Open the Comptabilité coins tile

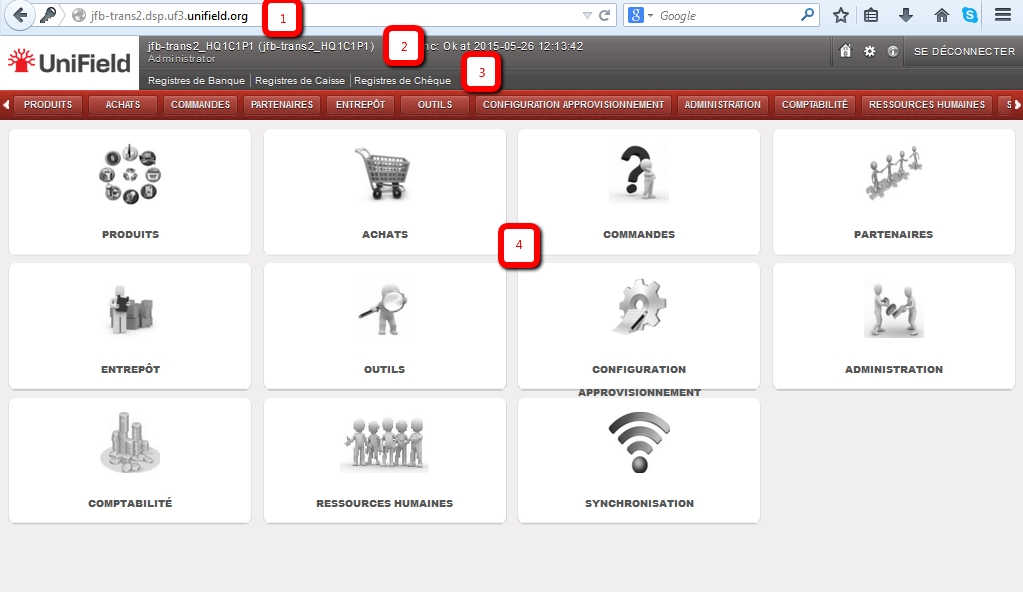click(130, 460)
